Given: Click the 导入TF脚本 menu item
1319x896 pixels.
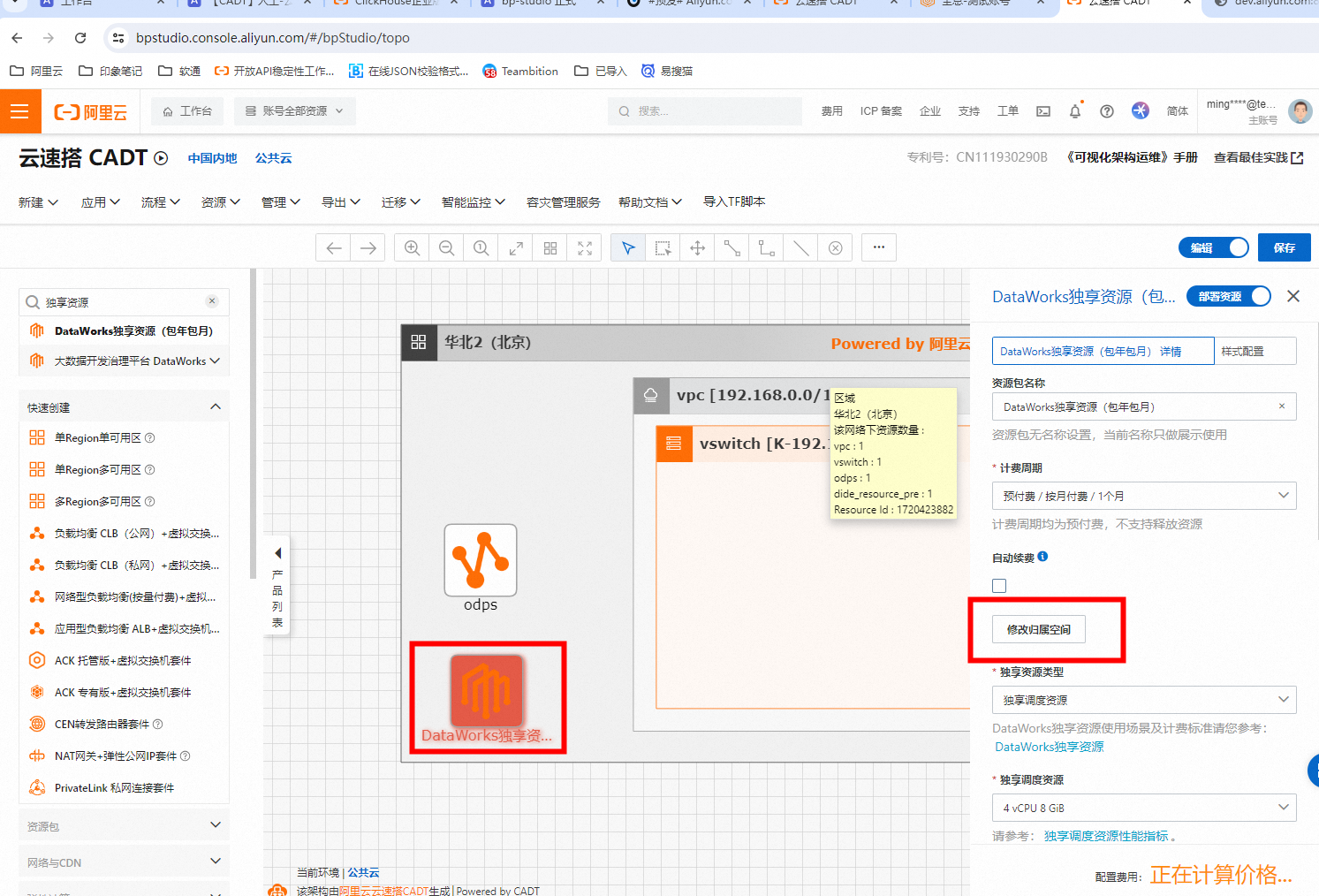Looking at the screenshot, I should (x=734, y=201).
